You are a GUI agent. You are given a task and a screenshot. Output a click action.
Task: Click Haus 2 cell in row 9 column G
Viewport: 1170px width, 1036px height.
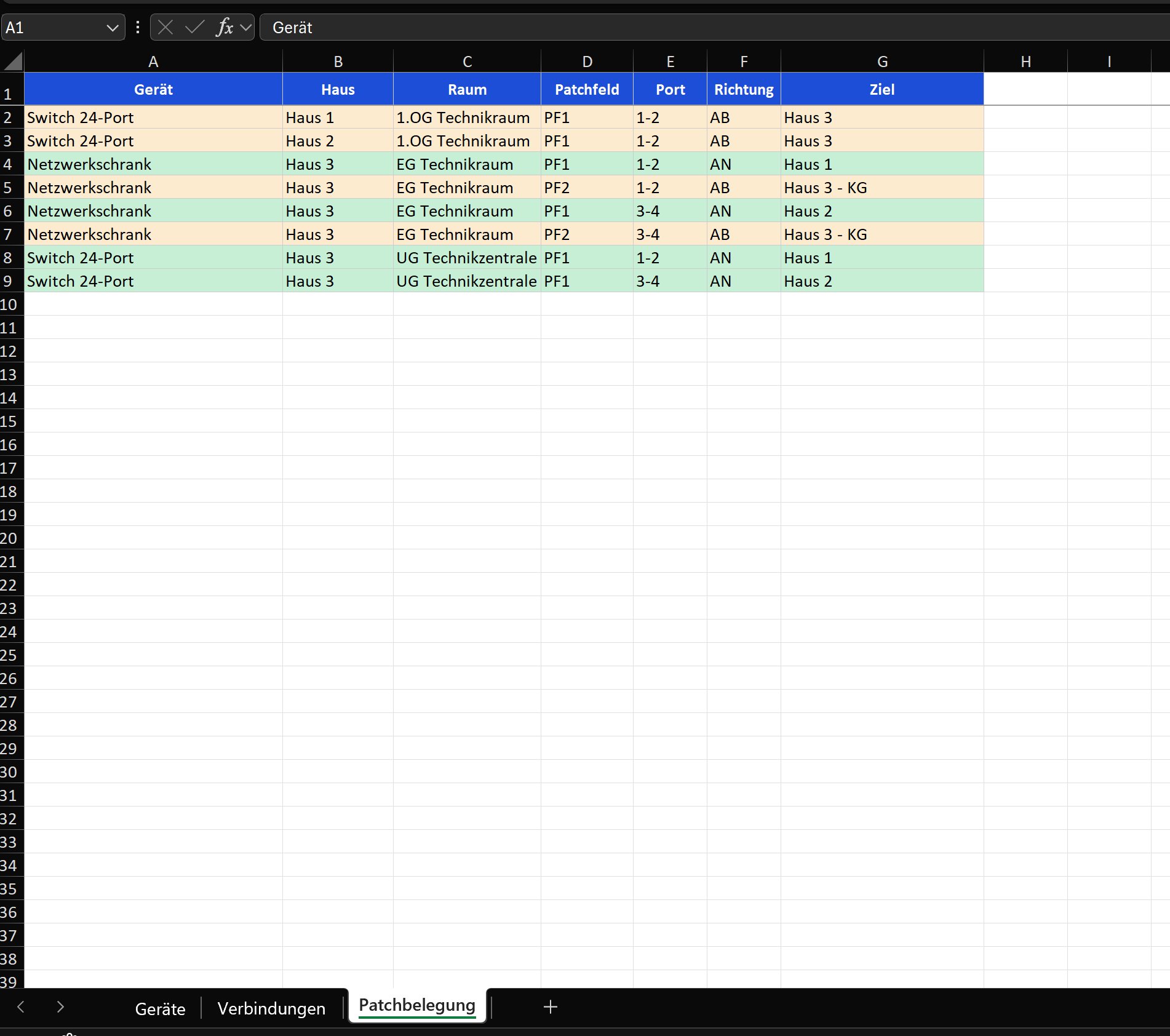(882, 281)
